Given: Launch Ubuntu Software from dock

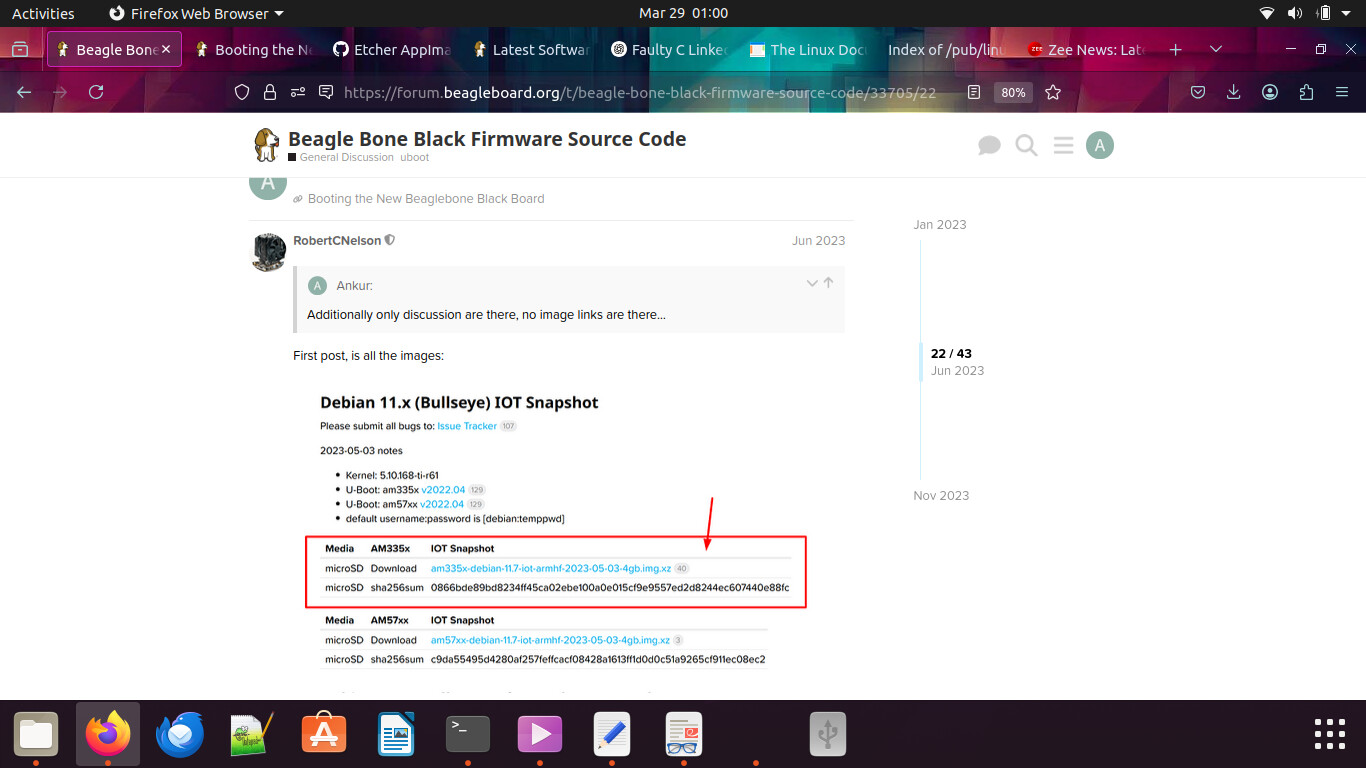Looking at the screenshot, I should pyautogui.click(x=324, y=735).
